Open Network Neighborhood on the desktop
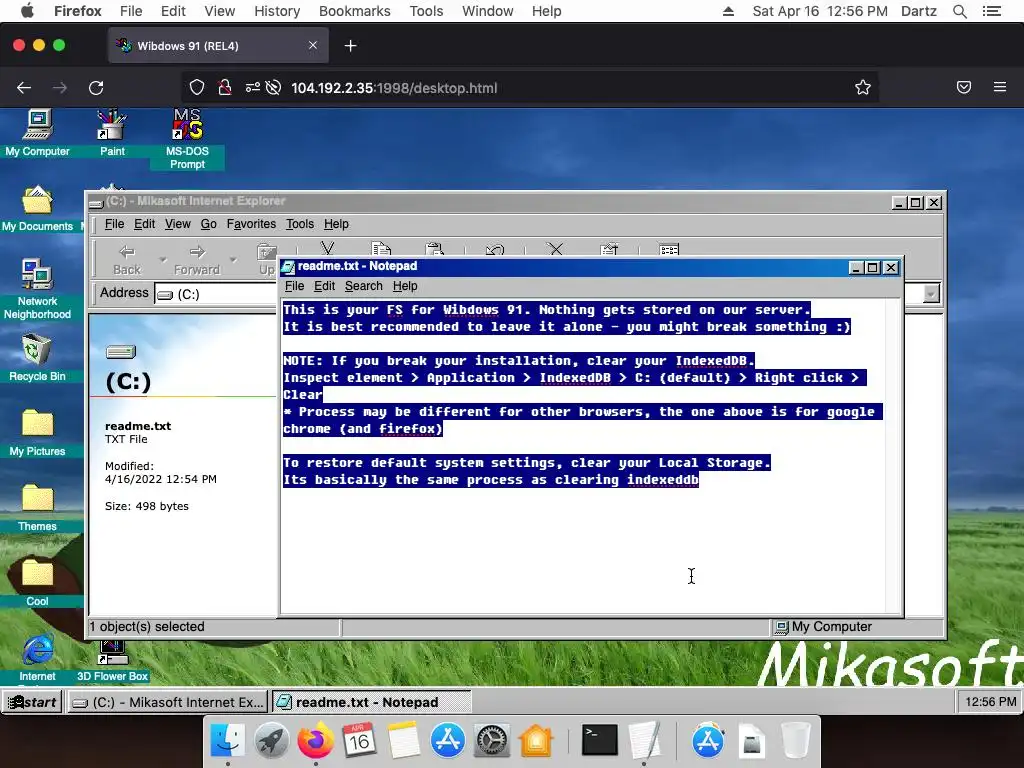 click(37, 289)
